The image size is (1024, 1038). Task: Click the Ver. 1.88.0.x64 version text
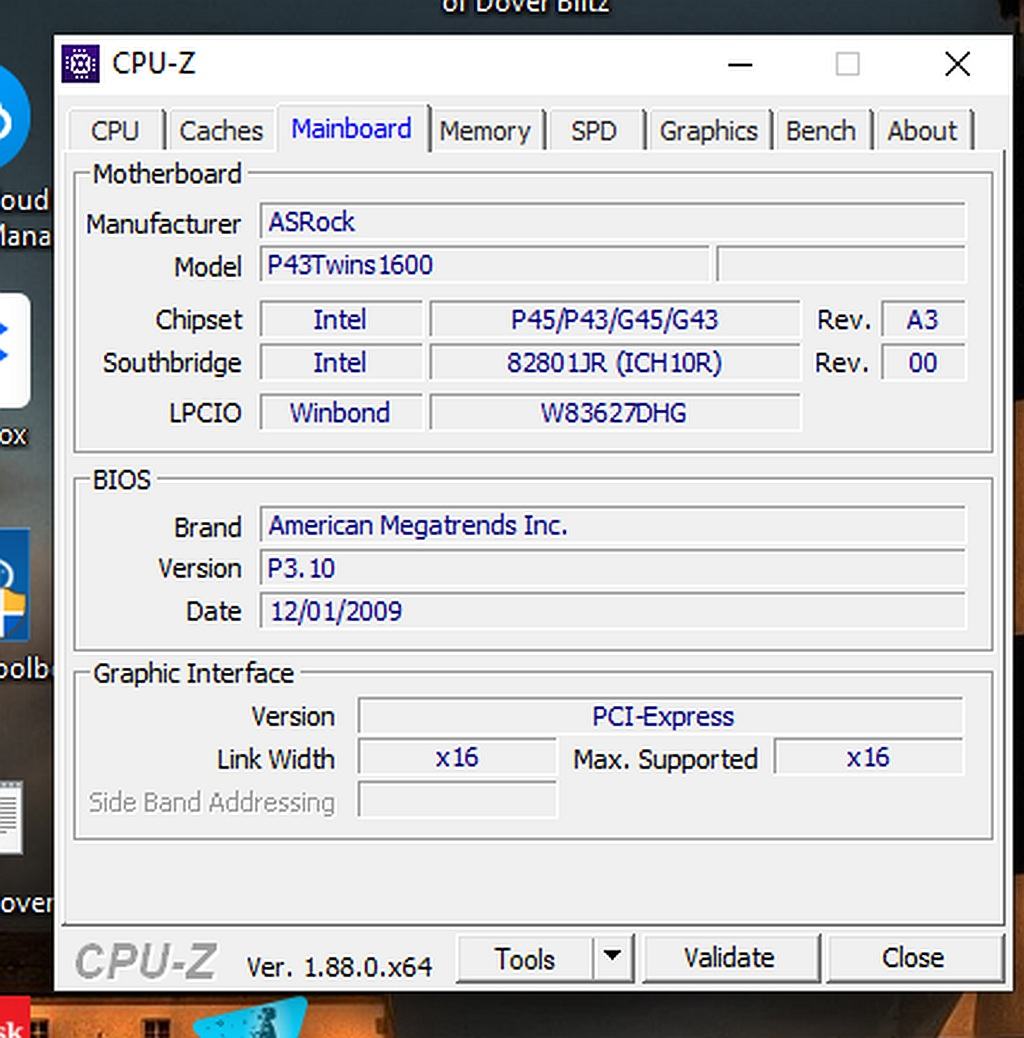339,967
